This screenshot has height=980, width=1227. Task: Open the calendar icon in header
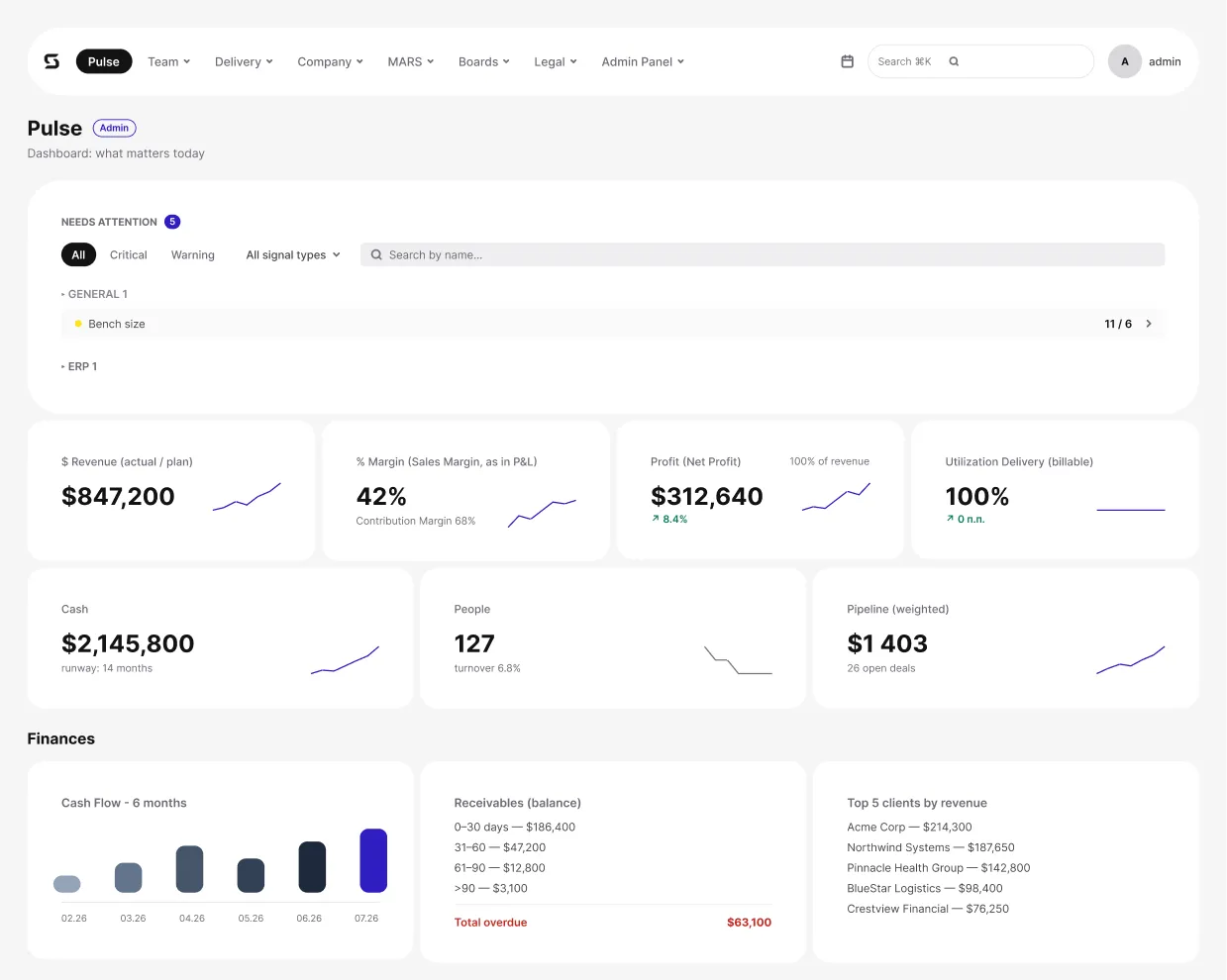point(847,61)
